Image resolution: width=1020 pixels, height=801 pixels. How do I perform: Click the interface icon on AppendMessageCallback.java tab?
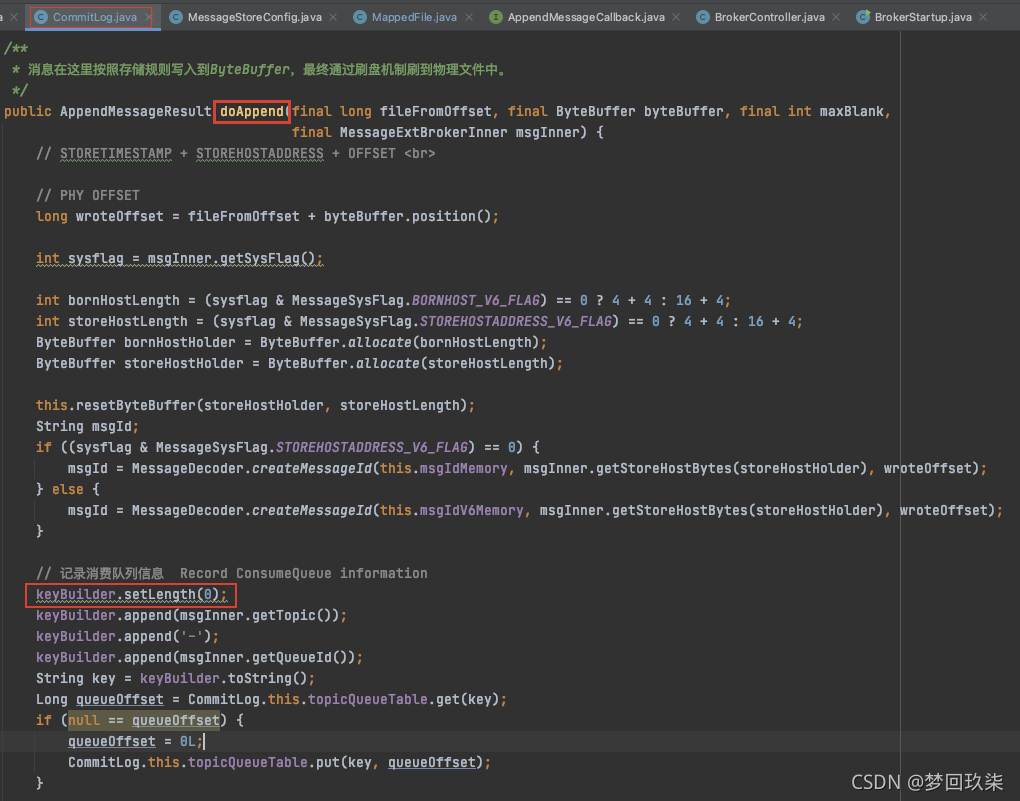tap(496, 17)
